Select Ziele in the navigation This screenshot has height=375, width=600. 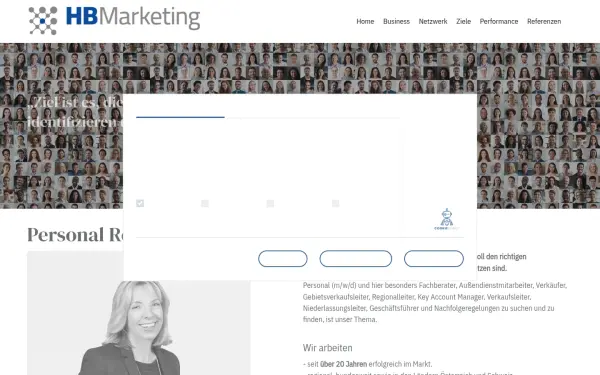pyautogui.click(x=463, y=21)
